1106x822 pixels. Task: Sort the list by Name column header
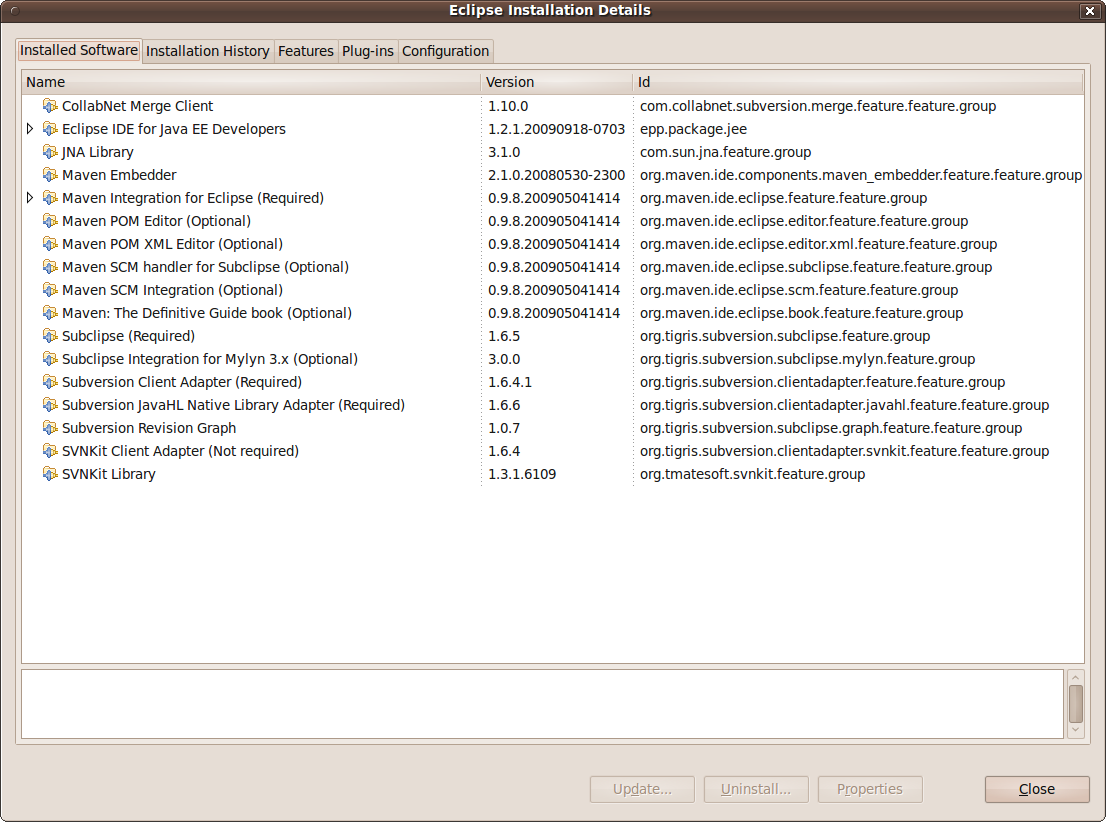[251, 82]
